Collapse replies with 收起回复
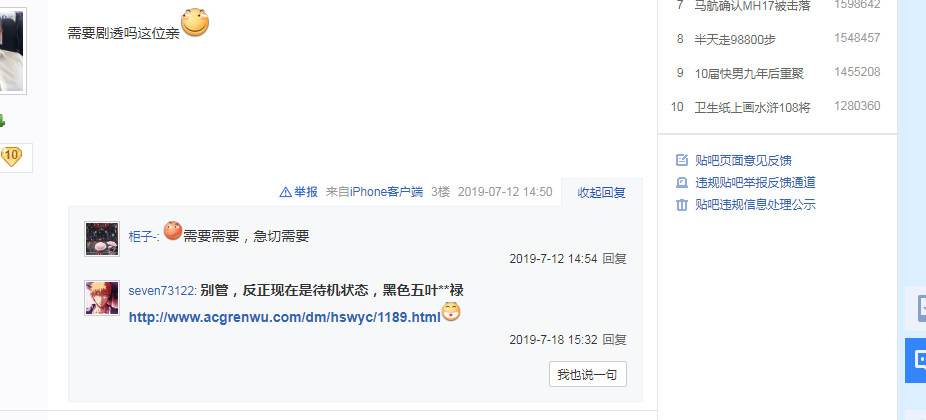The height and width of the screenshot is (420, 926). pyautogui.click(x=601, y=193)
